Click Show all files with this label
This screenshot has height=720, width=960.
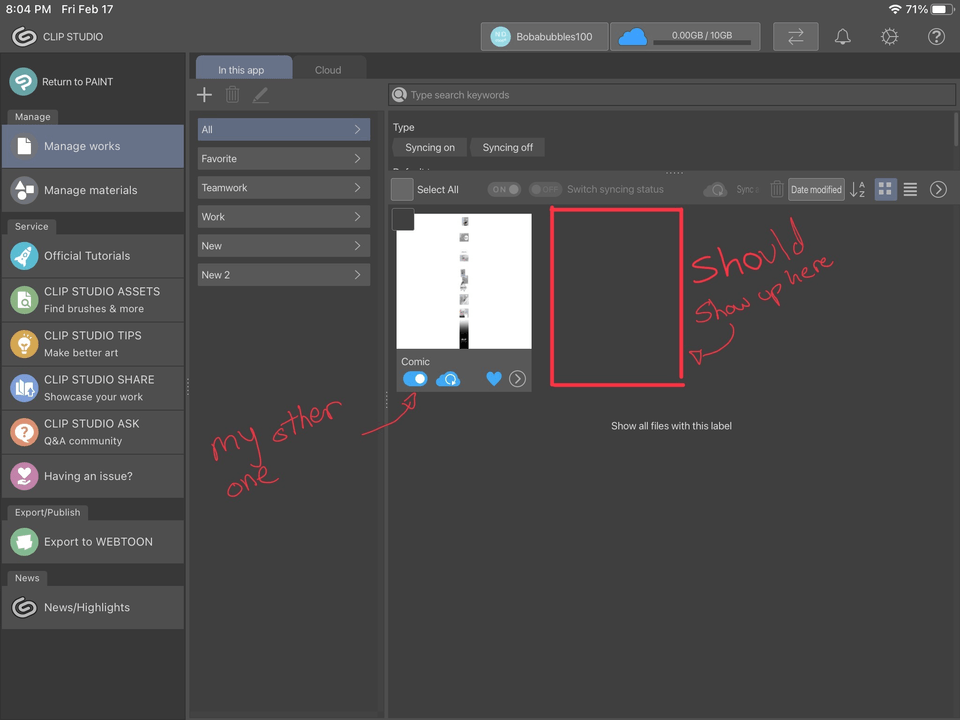pos(671,425)
